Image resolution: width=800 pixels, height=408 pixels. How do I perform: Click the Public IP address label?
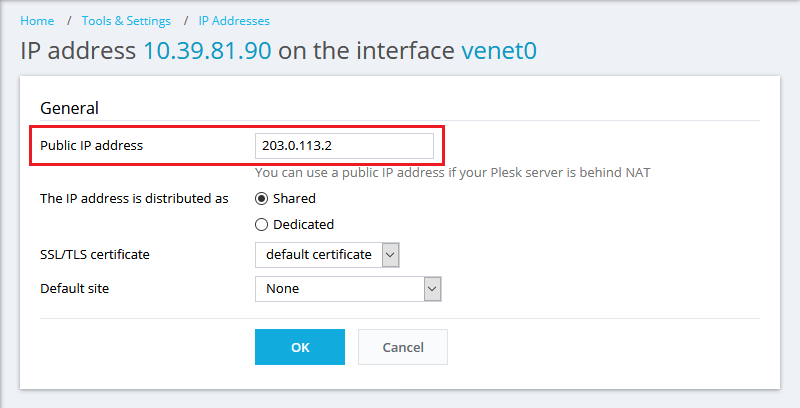click(92, 146)
